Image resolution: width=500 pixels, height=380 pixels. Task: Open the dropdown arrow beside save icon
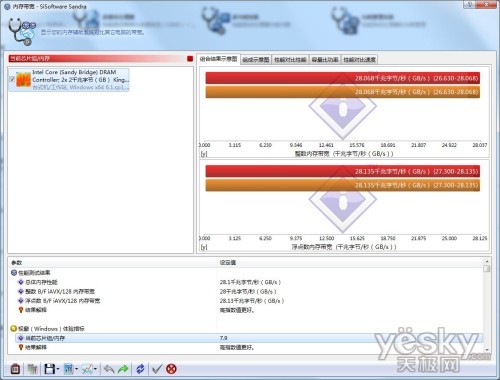pos(58,369)
